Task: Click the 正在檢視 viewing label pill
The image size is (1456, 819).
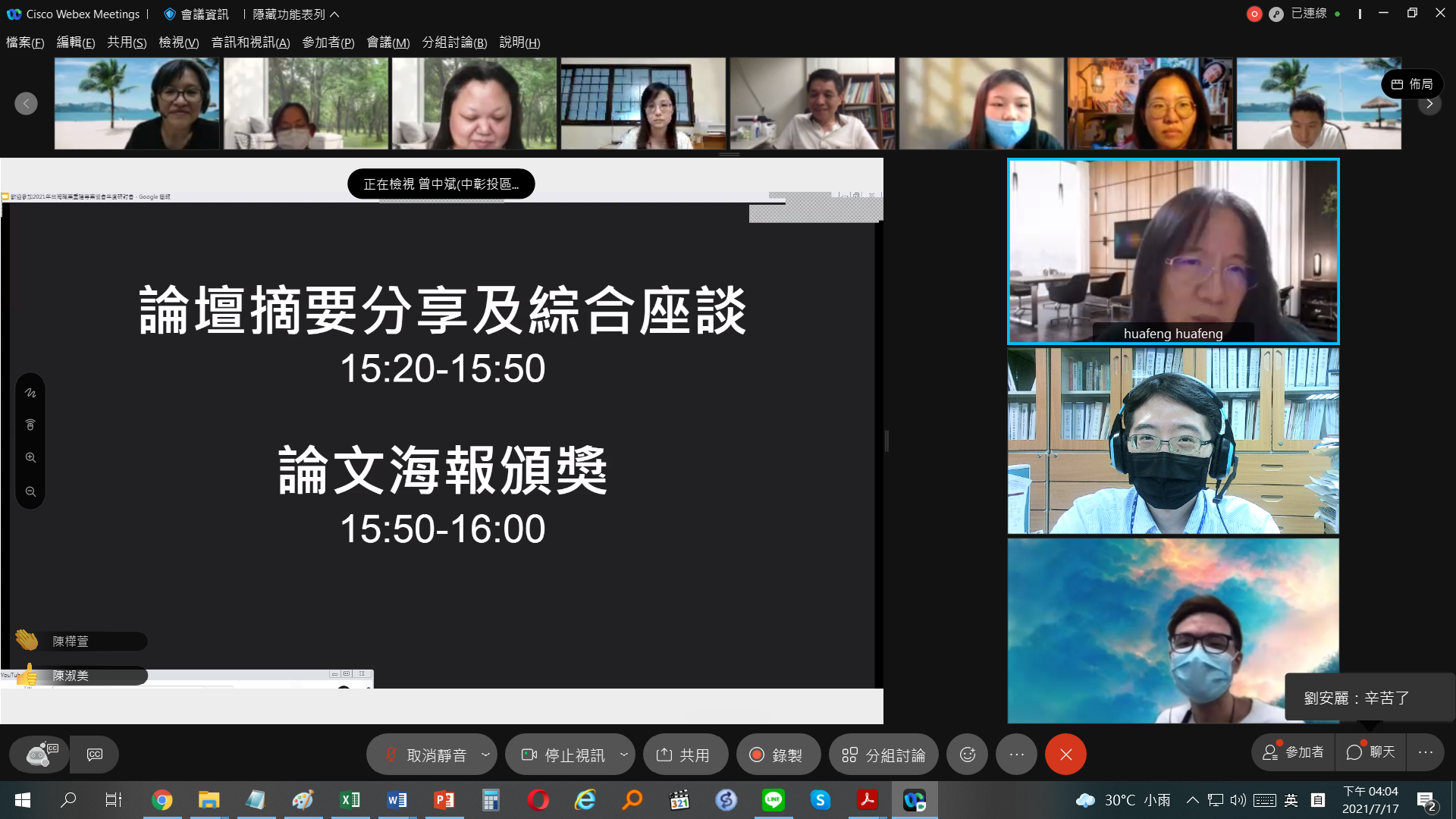Action: (441, 184)
